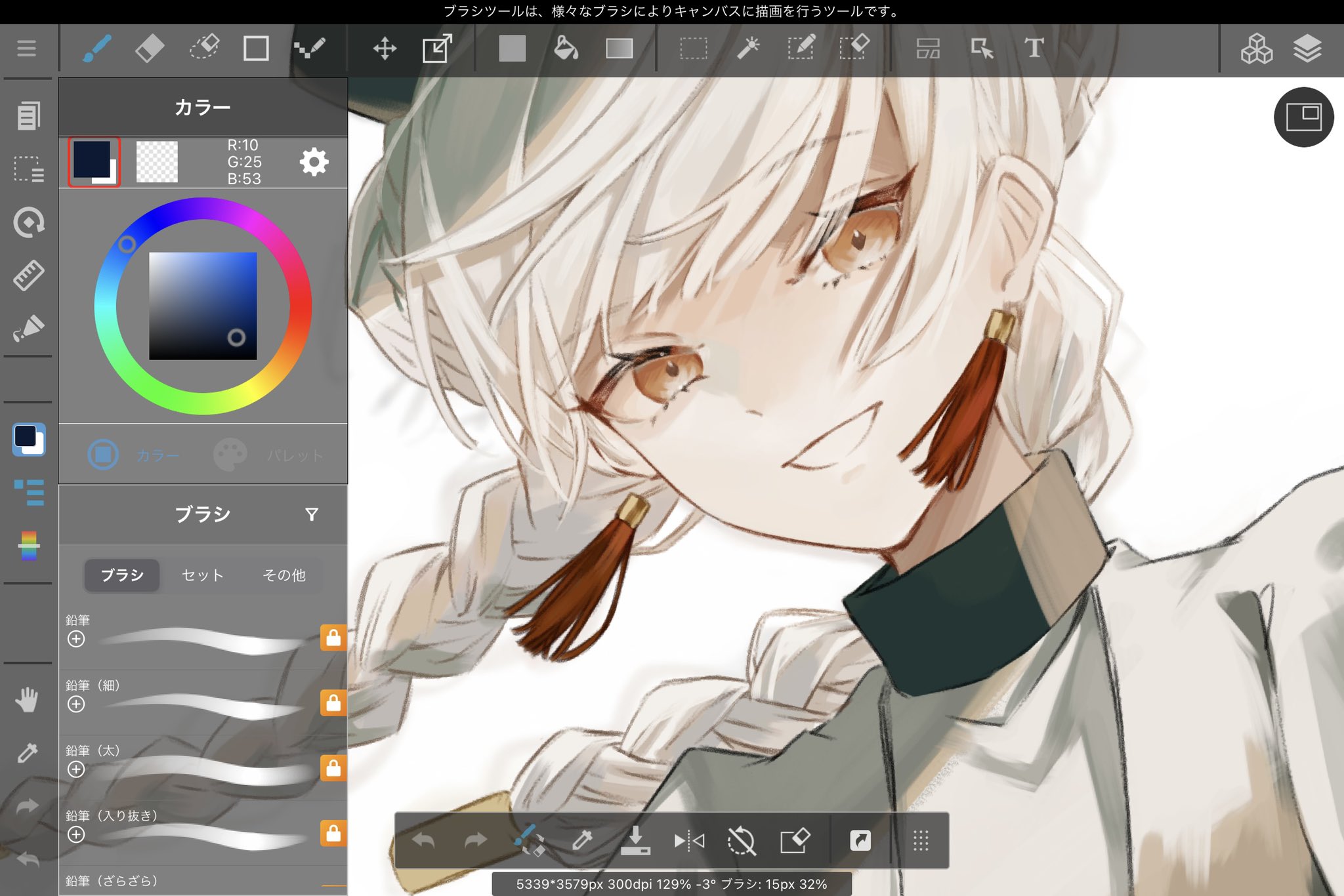Click the flip canvas horizontally icon
Screen dimensions: 1344x896
[x=689, y=840]
